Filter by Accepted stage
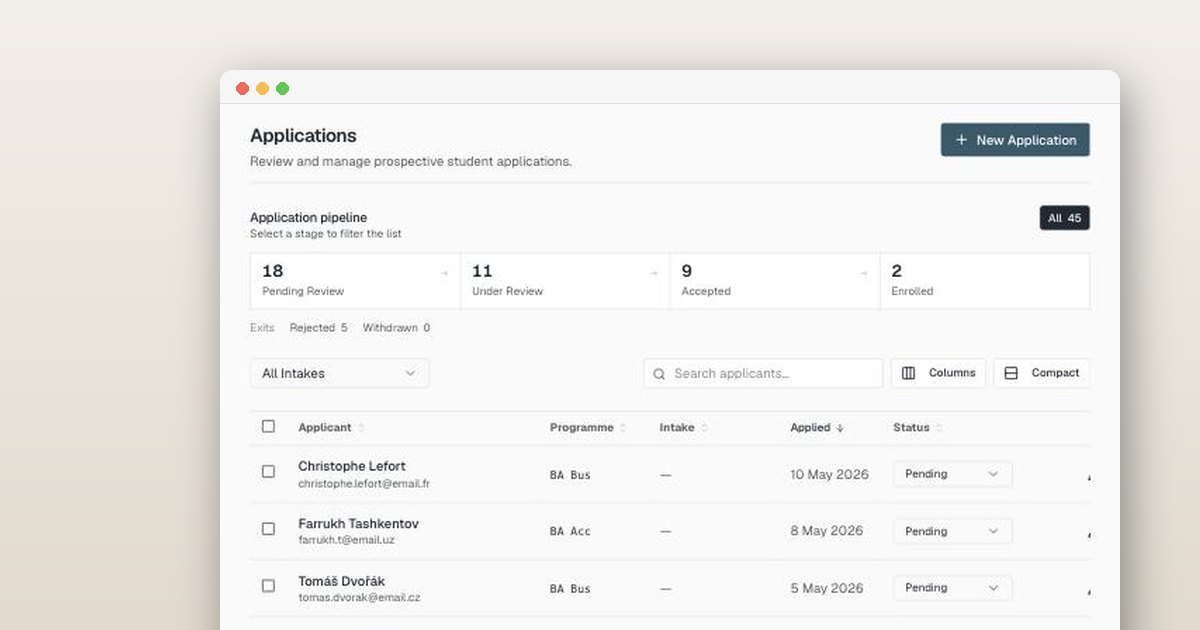 pyautogui.click(x=775, y=281)
